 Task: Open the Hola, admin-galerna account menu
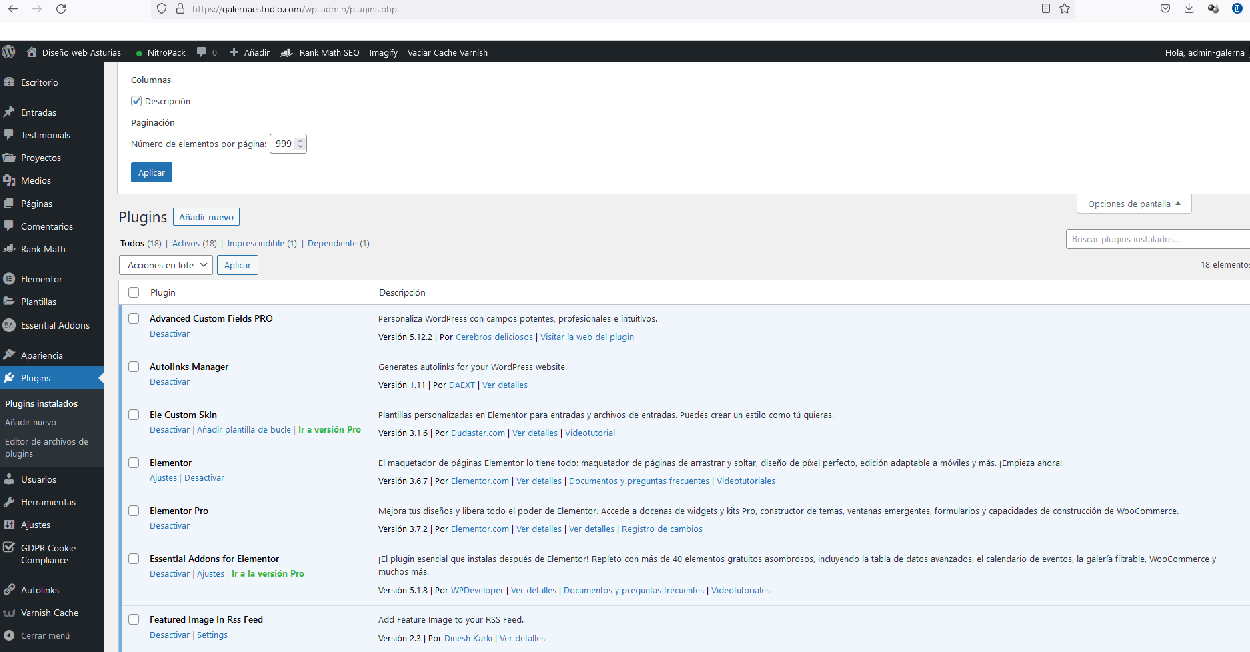(x=1206, y=52)
